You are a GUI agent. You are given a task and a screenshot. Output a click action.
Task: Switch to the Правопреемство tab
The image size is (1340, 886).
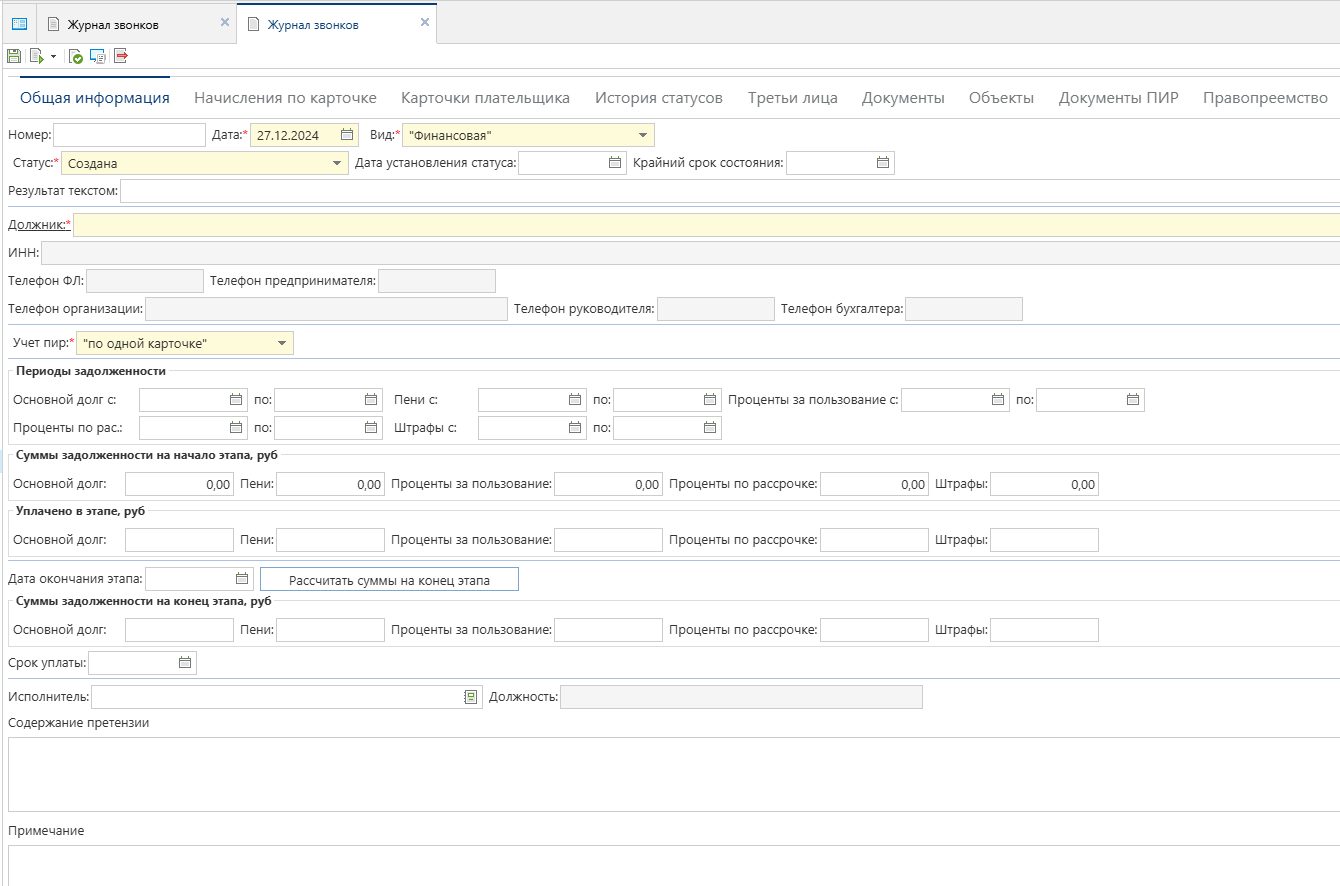pos(1265,98)
